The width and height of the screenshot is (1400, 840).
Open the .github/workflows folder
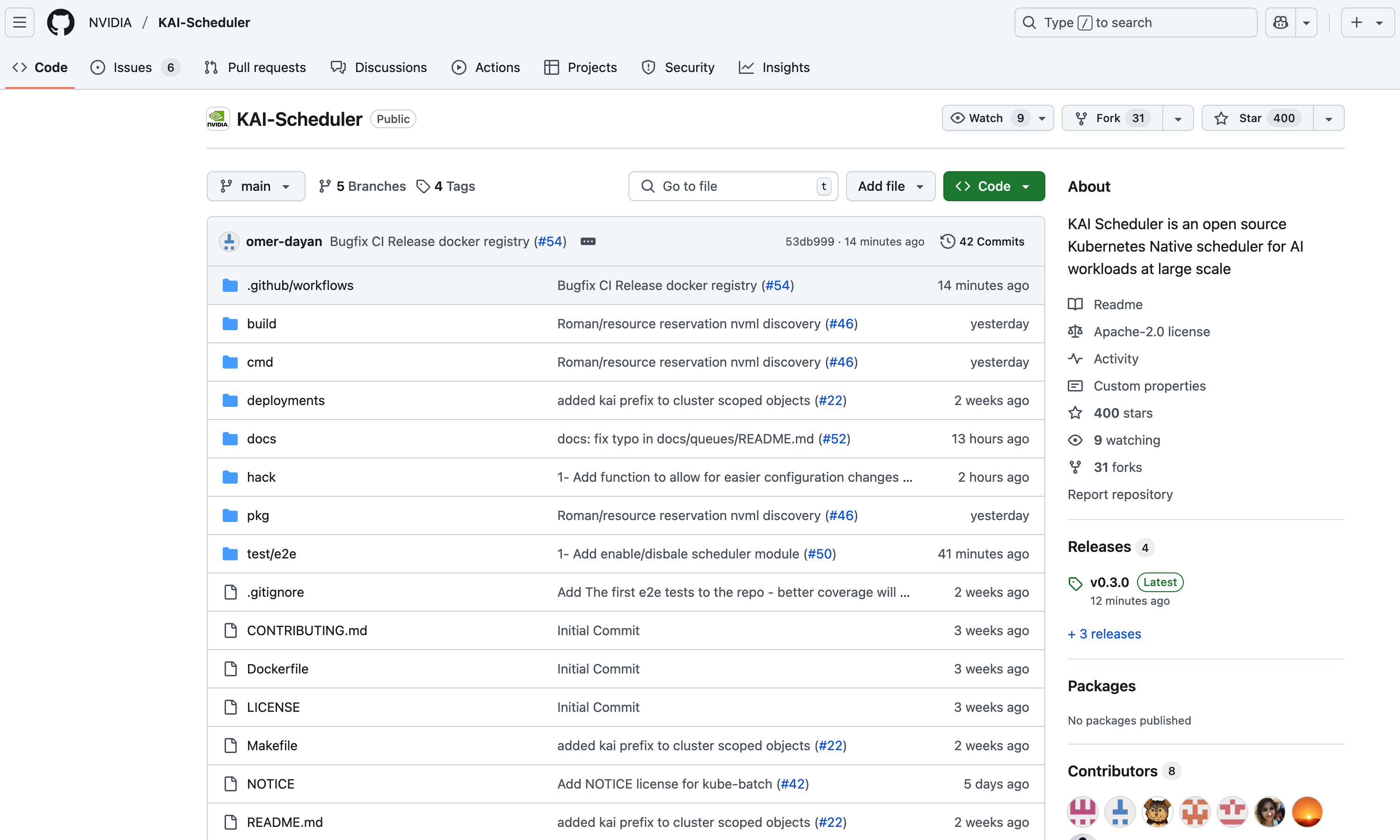click(x=300, y=285)
